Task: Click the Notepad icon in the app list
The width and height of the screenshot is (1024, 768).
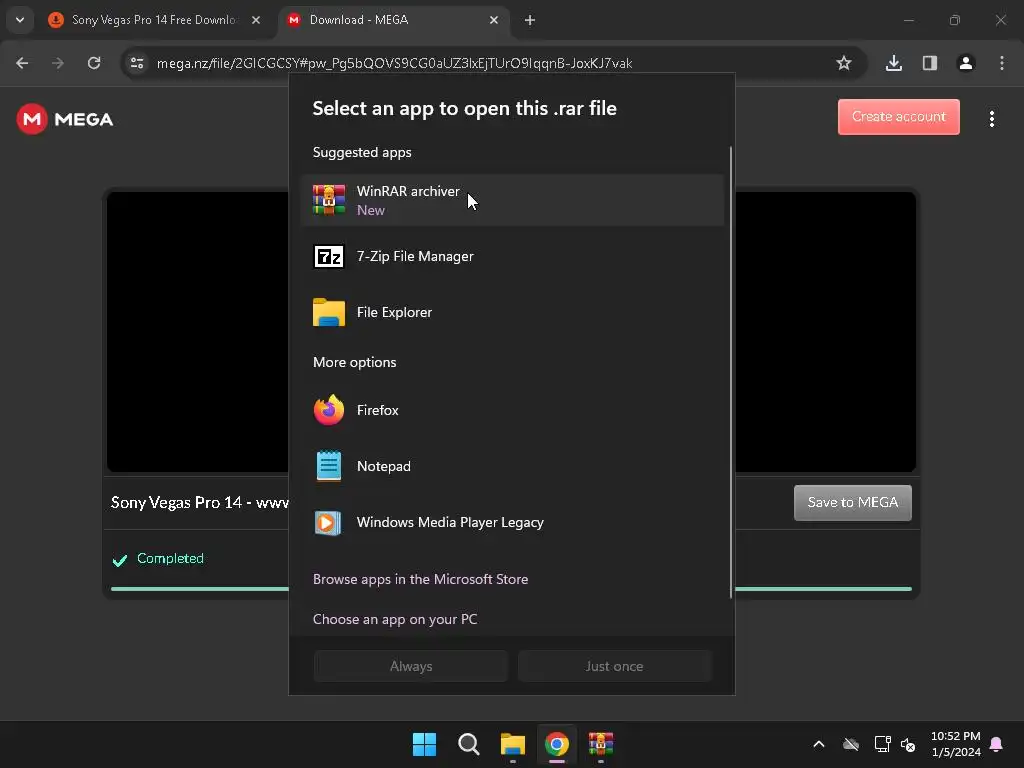Action: (328, 466)
